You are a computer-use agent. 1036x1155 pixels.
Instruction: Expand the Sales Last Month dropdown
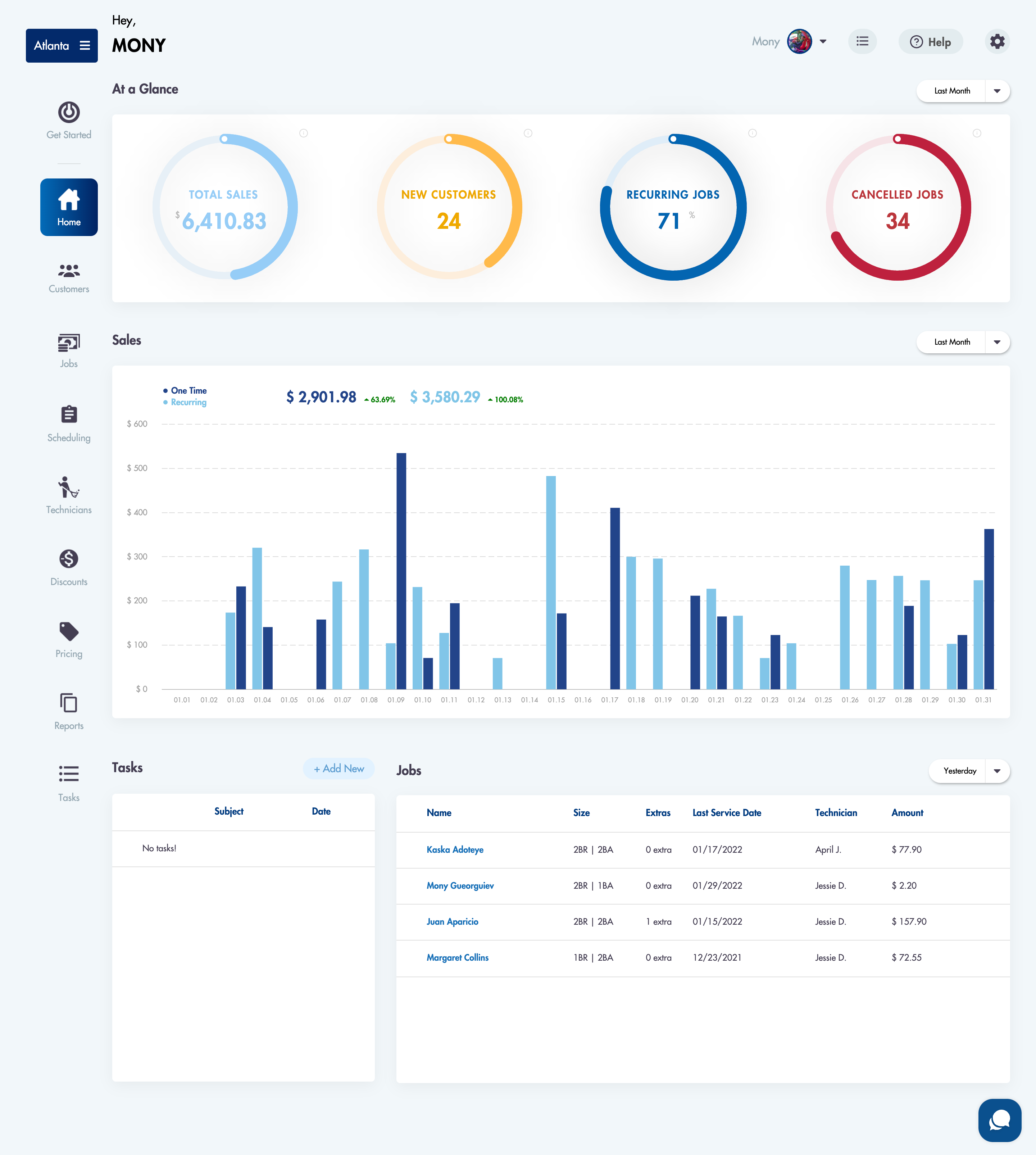click(997, 342)
